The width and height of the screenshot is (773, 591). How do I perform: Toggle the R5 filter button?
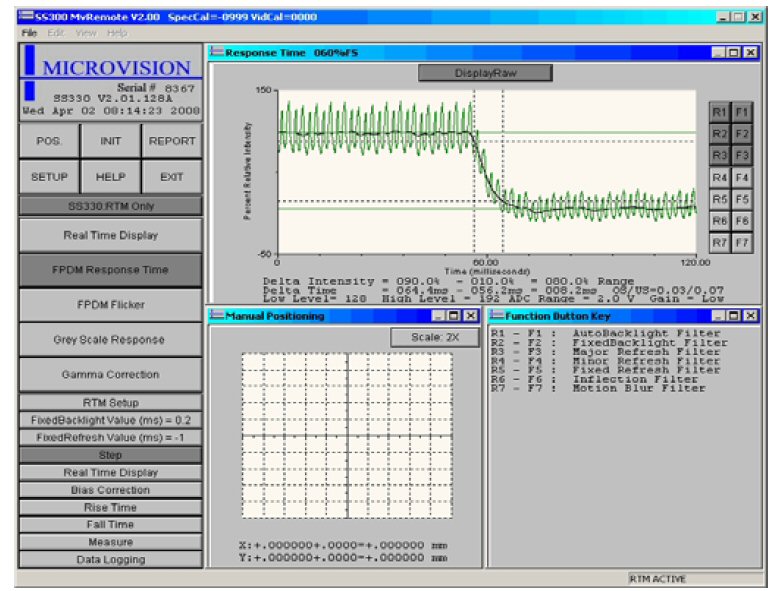pyautogui.click(x=720, y=199)
